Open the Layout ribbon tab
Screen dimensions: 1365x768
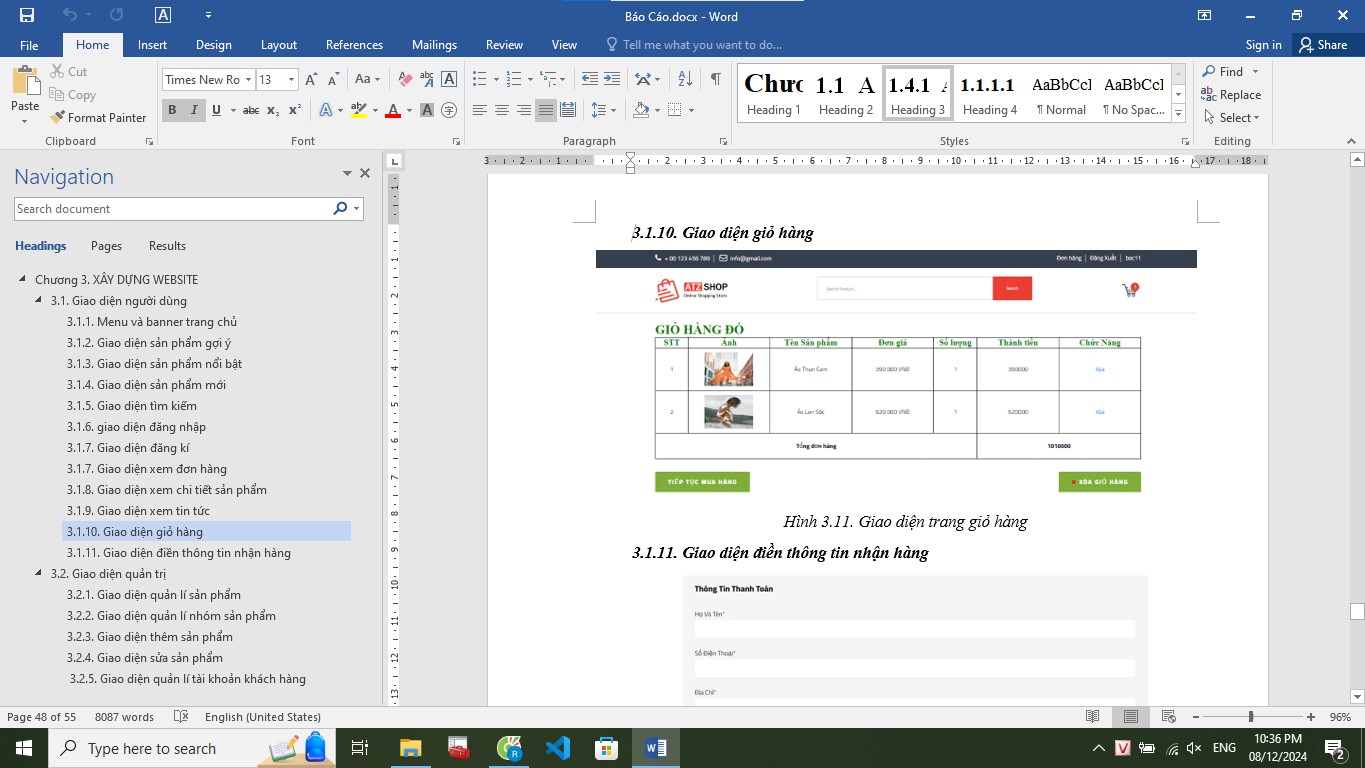279,45
